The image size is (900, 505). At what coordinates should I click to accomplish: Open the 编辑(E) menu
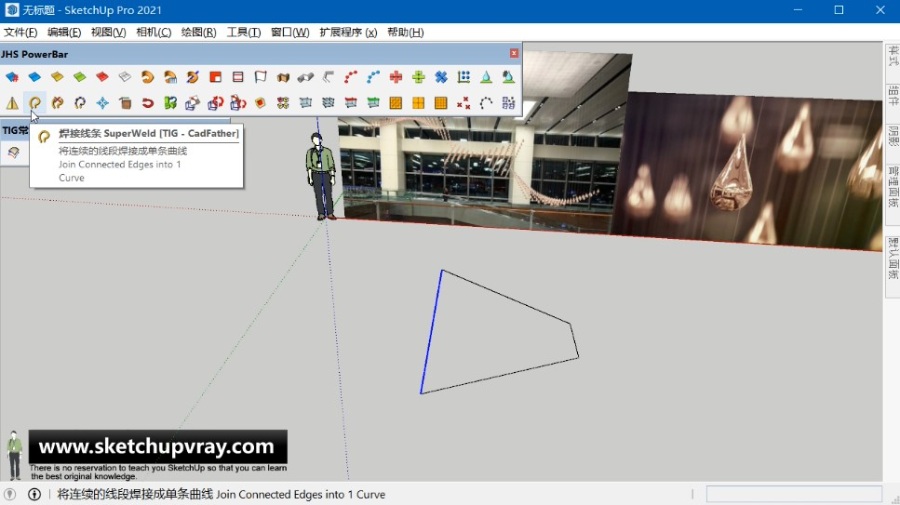tap(64, 32)
